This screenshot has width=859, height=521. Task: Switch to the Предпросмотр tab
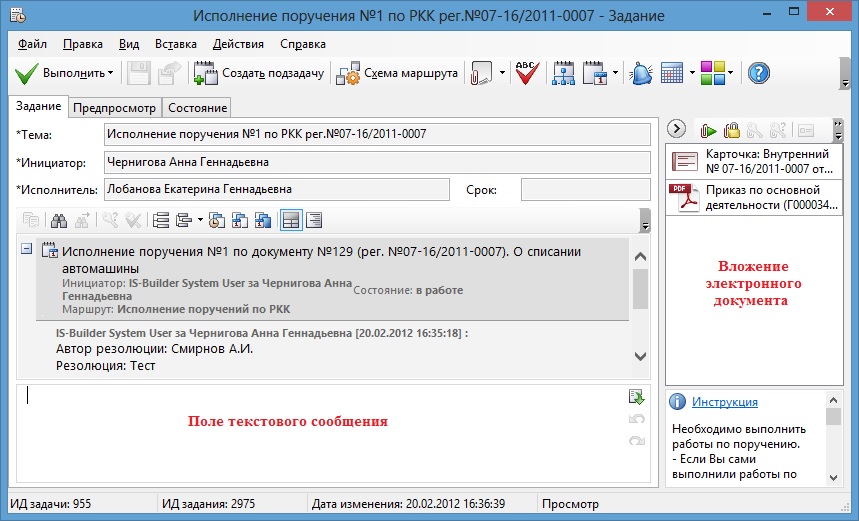(113, 107)
